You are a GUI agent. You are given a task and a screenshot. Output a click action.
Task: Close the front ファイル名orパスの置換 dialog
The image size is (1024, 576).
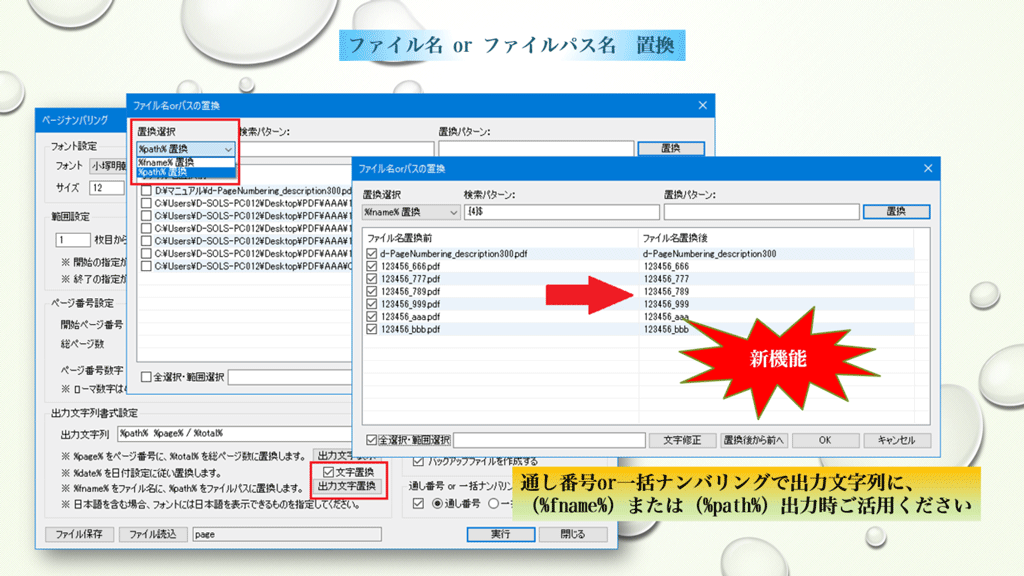click(x=925, y=168)
